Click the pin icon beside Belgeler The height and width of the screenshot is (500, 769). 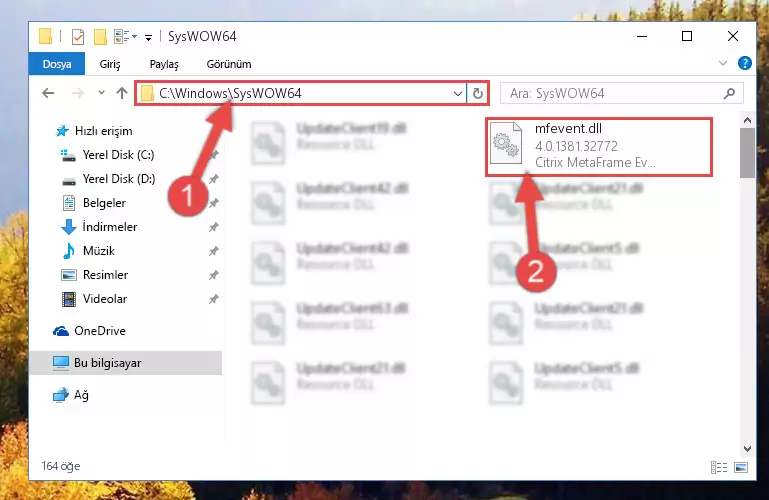[213, 203]
